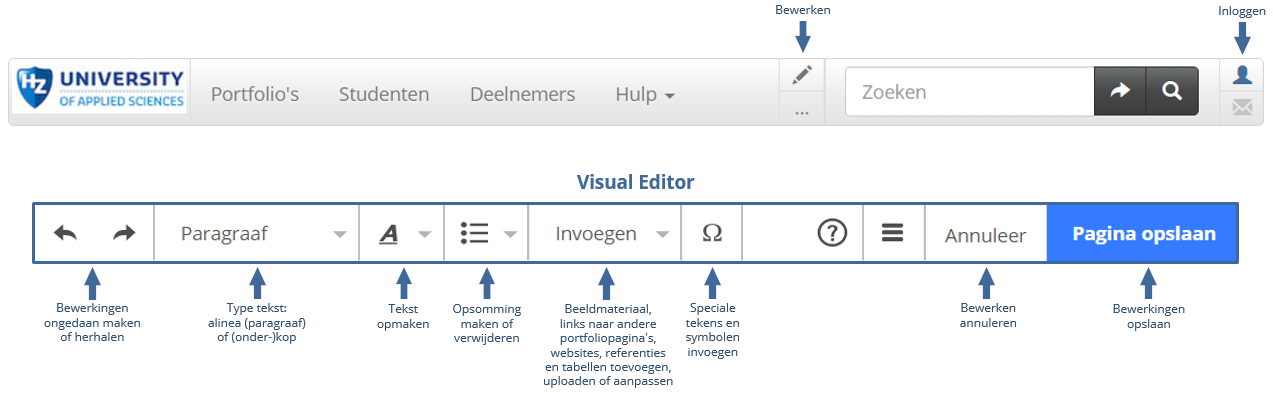Open the bullet list dropdown
Screen dimensions: 1273x393
[x=486, y=233]
